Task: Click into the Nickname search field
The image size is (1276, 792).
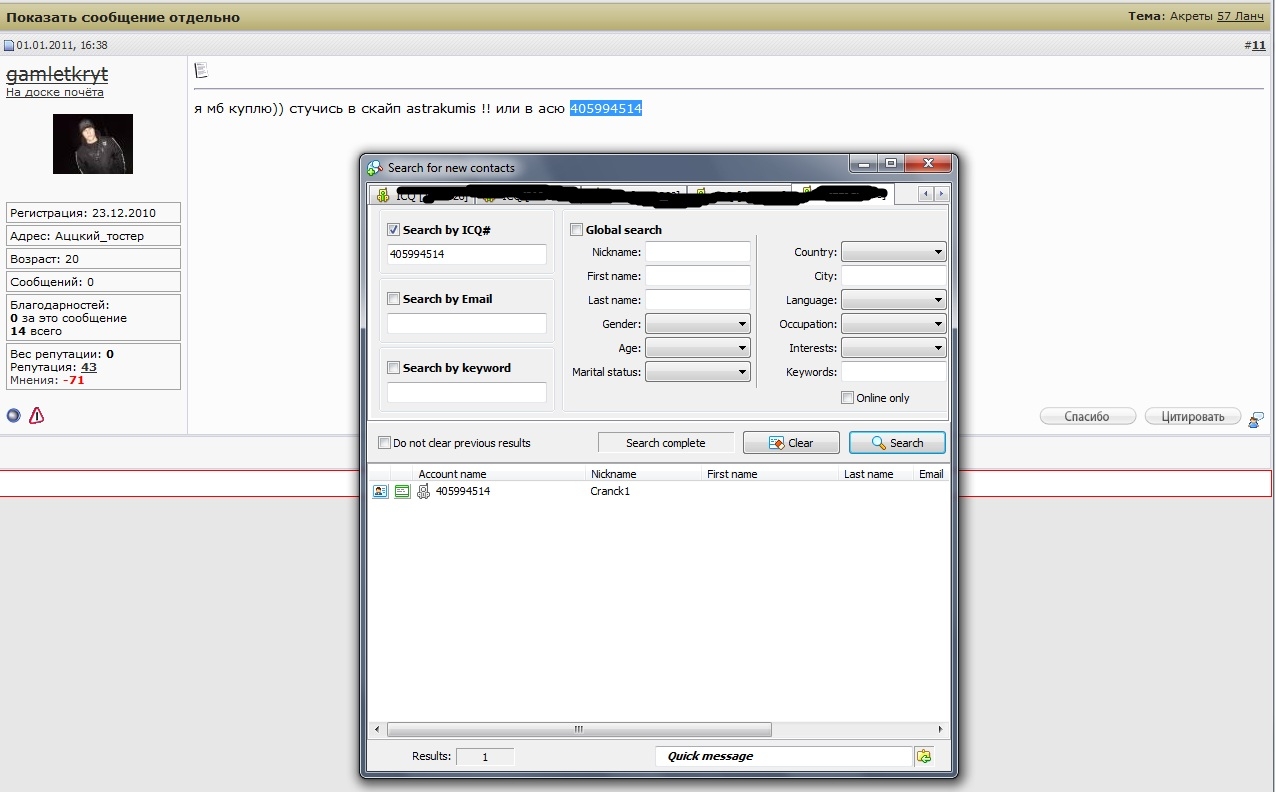Action: pos(698,252)
